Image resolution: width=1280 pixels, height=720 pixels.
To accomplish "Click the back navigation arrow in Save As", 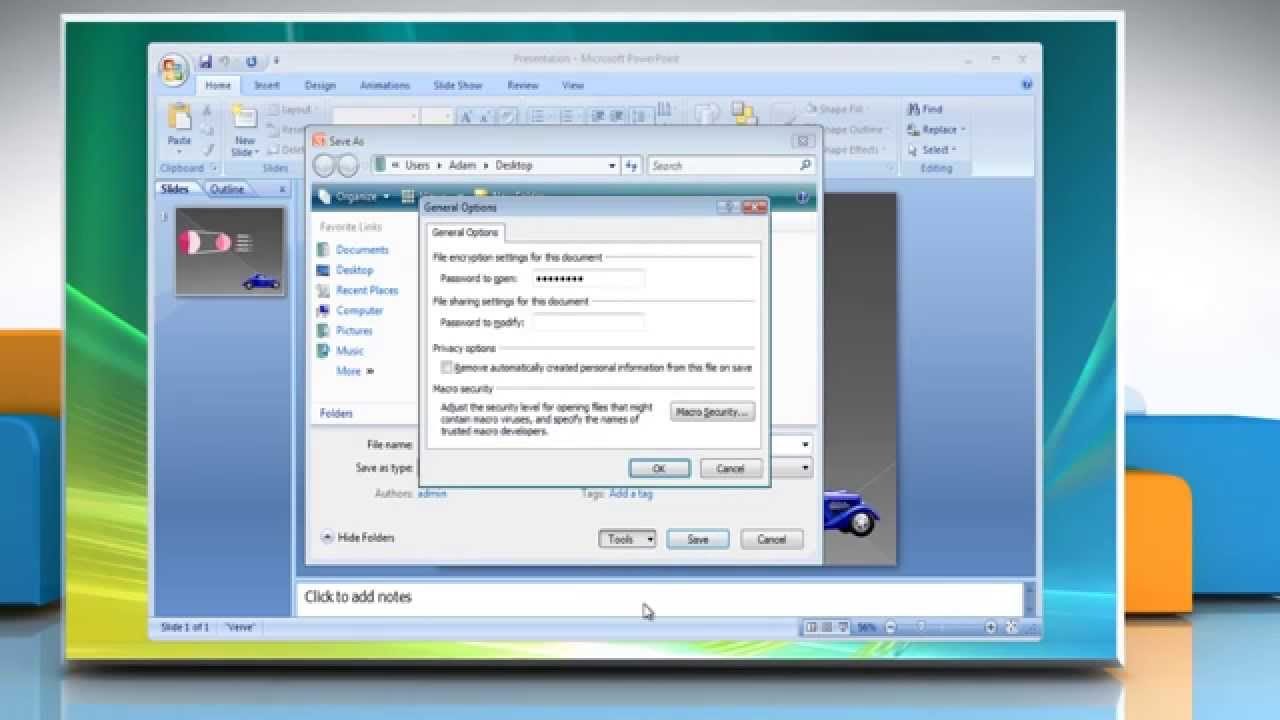I will tap(324, 166).
